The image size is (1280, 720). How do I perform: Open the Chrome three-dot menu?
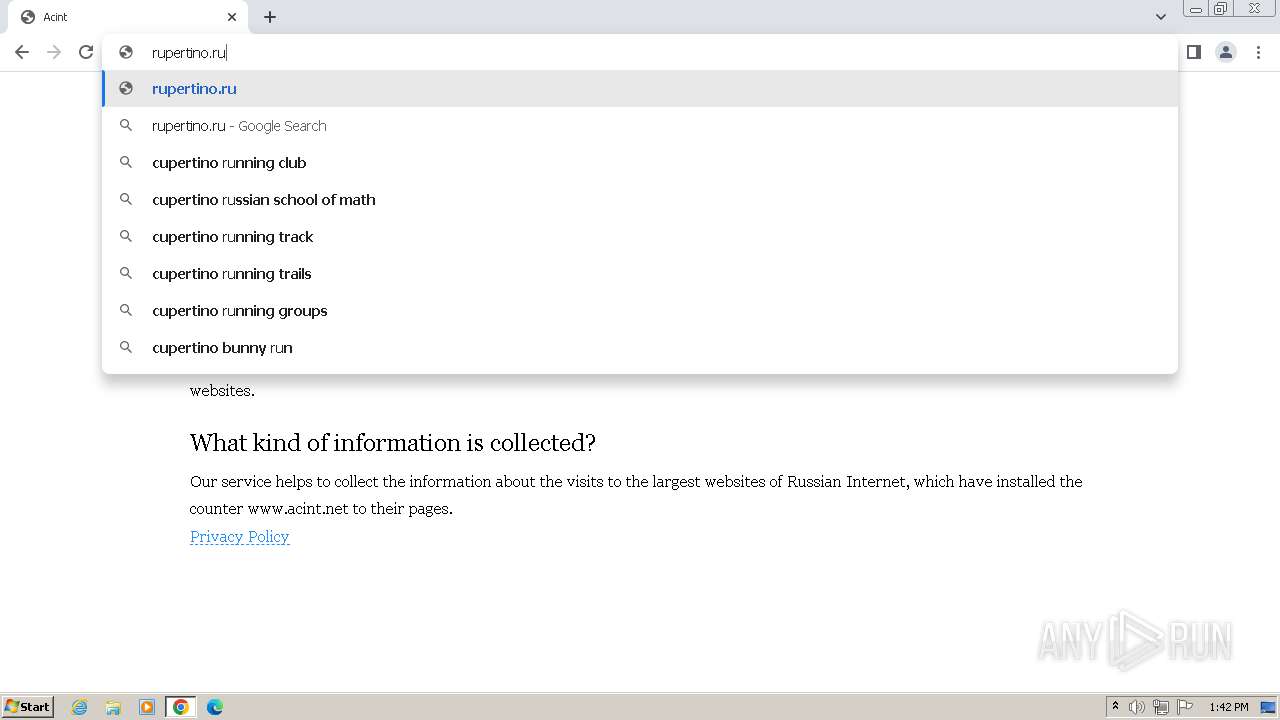pos(1258,52)
